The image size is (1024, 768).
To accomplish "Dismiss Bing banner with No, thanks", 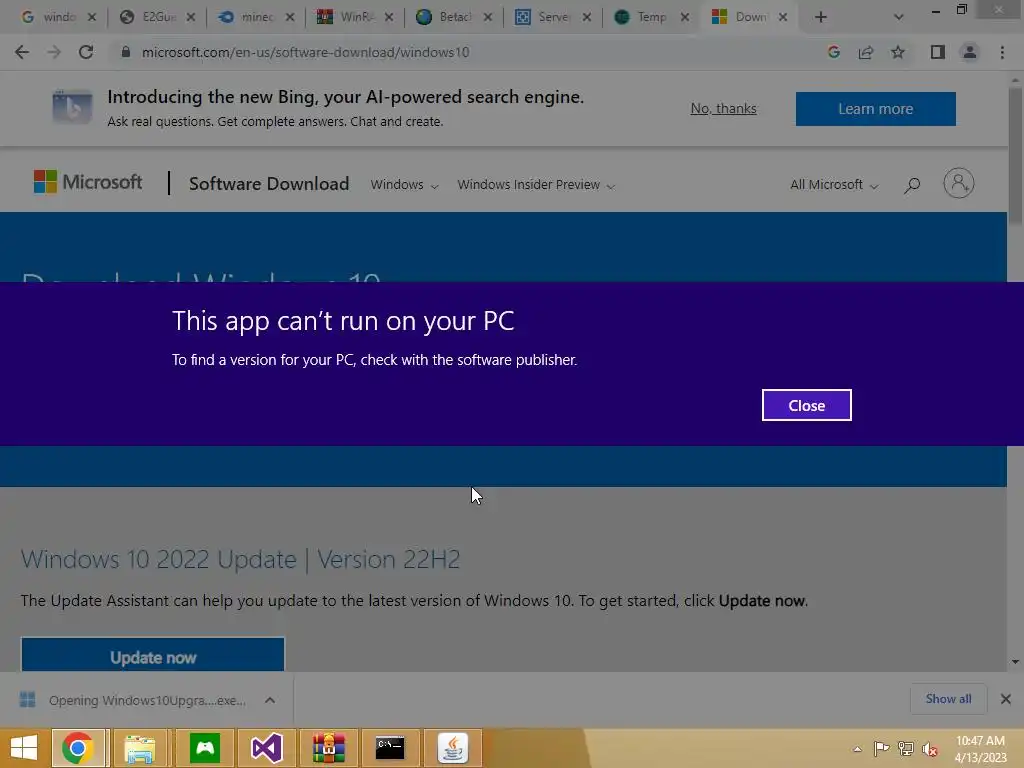I will point(723,108).
